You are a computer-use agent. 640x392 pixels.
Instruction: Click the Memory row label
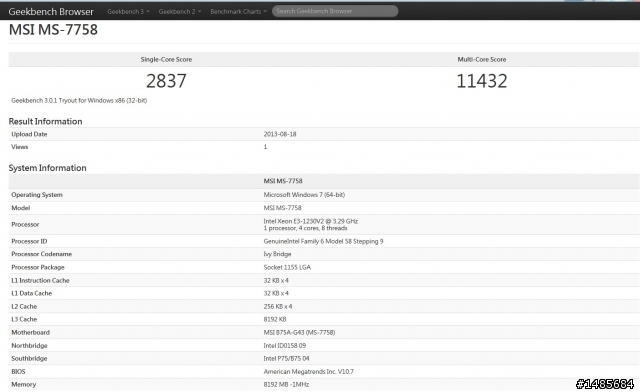(x=24, y=384)
